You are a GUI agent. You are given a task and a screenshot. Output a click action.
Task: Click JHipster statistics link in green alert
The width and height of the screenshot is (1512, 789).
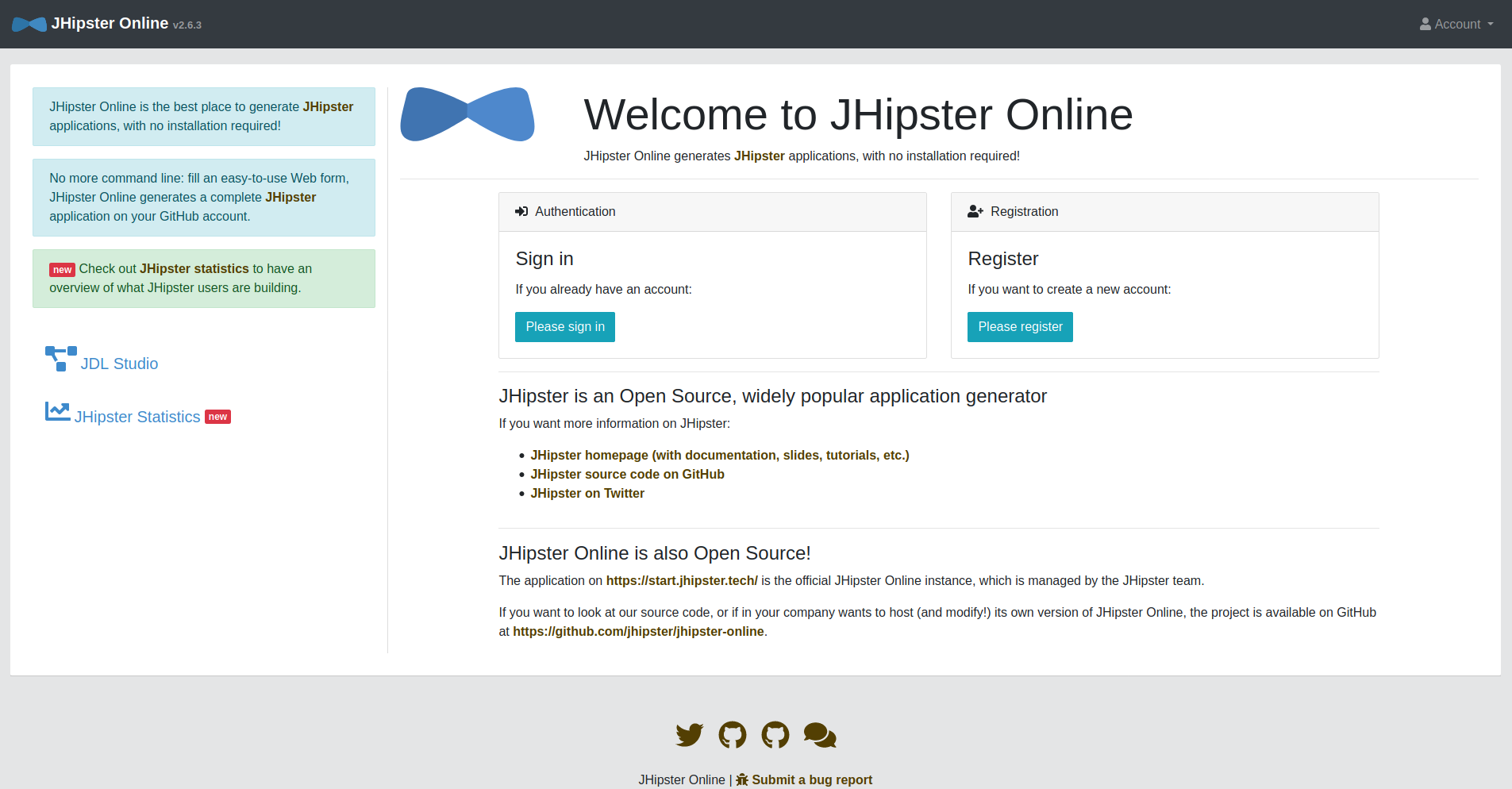coord(194,269)
